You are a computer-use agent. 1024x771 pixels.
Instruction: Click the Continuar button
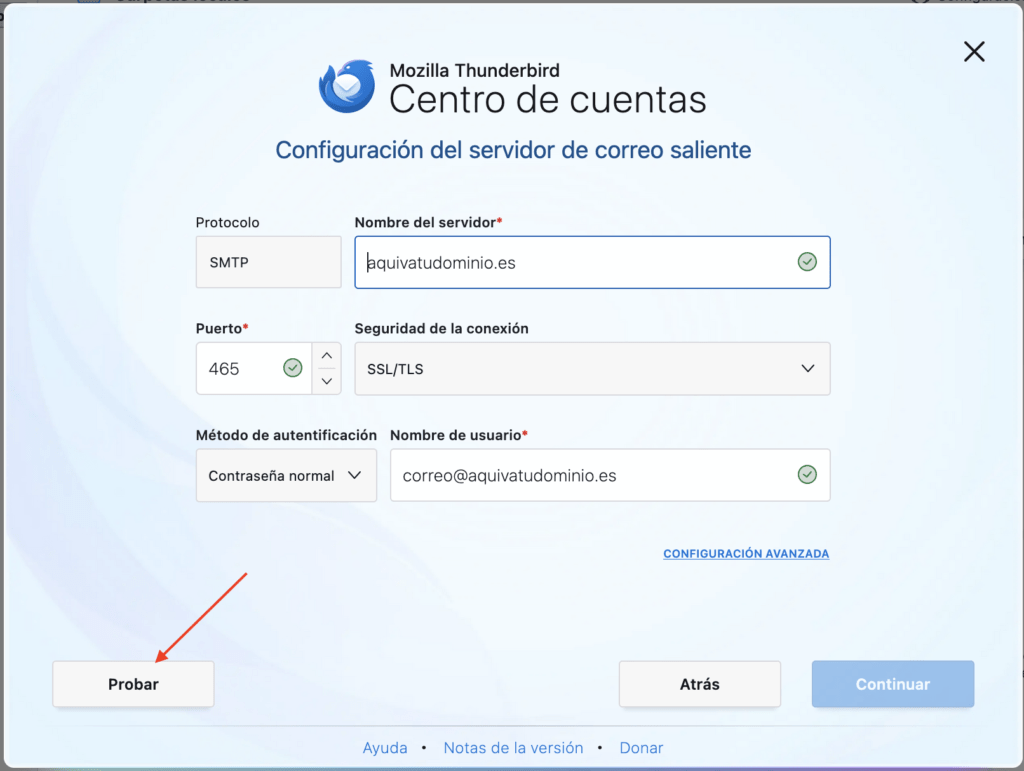coord(893,684)
